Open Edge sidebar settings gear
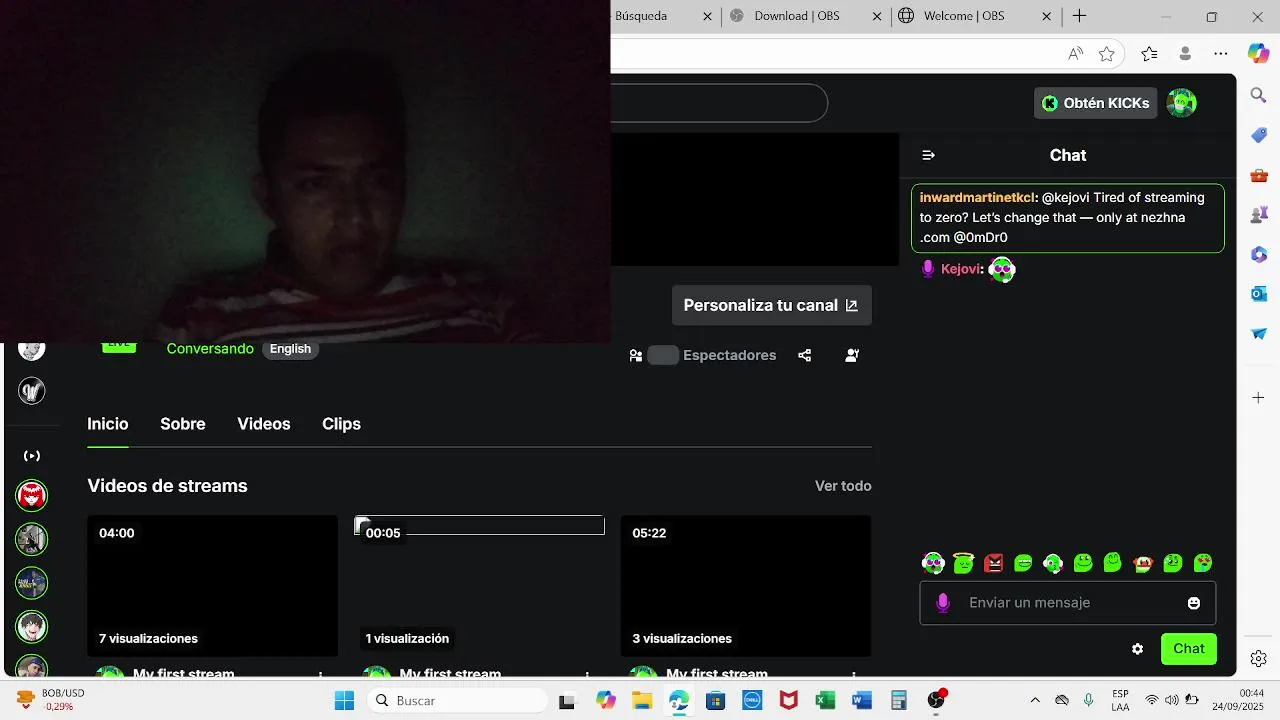This screenshot has width=1280, height=720. [1259, 658]
